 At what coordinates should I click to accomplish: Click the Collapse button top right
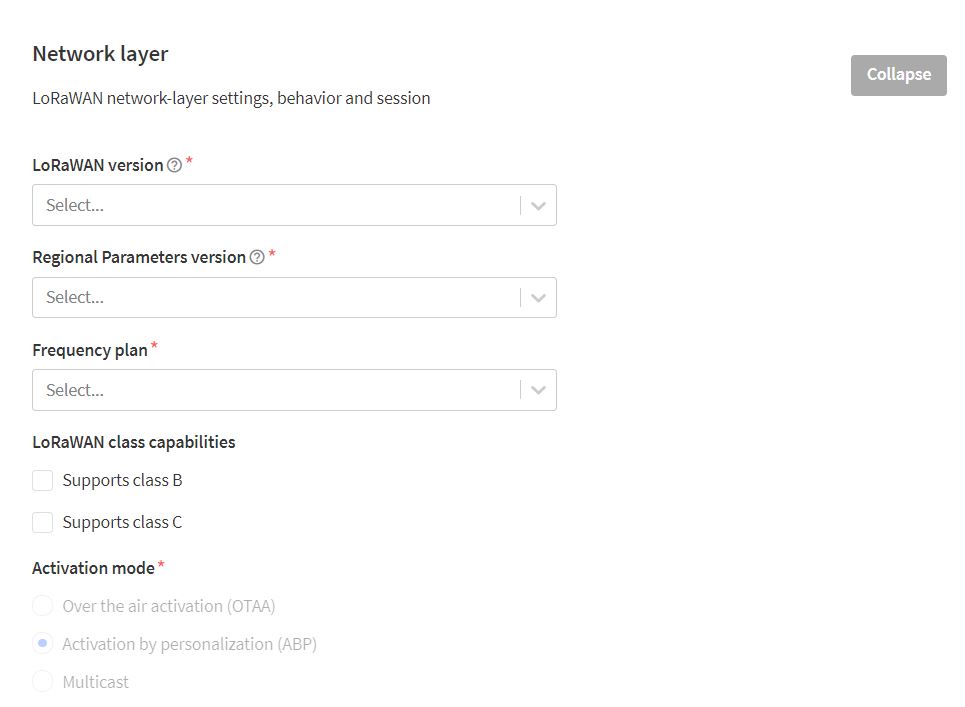[897, 74]
